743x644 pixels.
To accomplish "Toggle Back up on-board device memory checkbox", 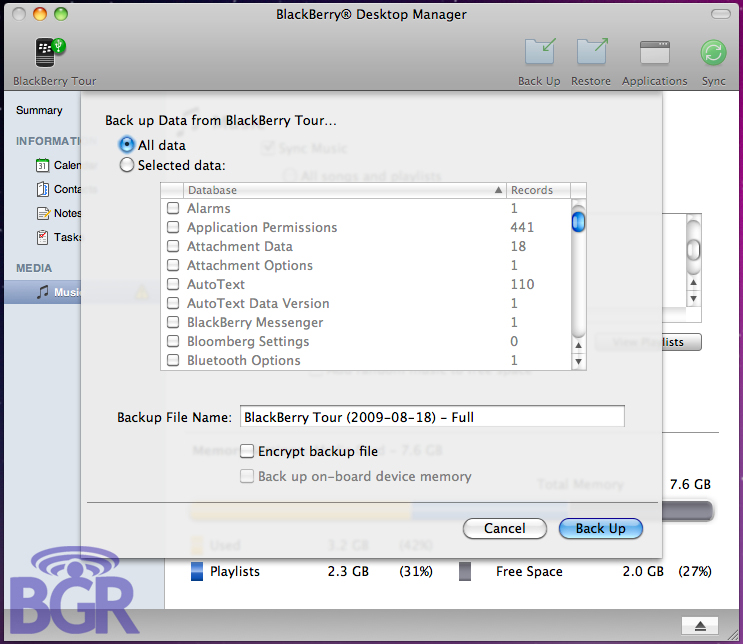I will tap(247, 476).
